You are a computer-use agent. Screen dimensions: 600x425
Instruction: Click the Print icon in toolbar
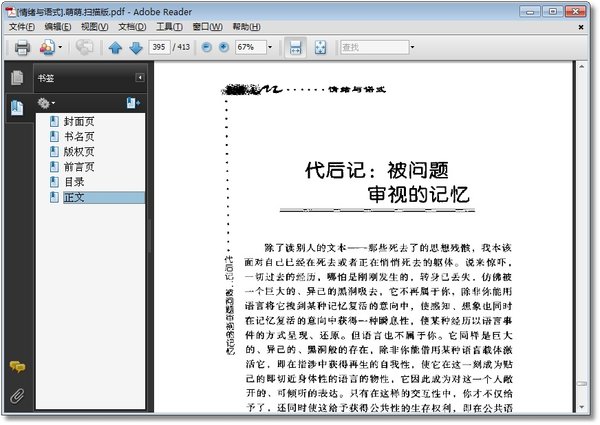point(22,48)
